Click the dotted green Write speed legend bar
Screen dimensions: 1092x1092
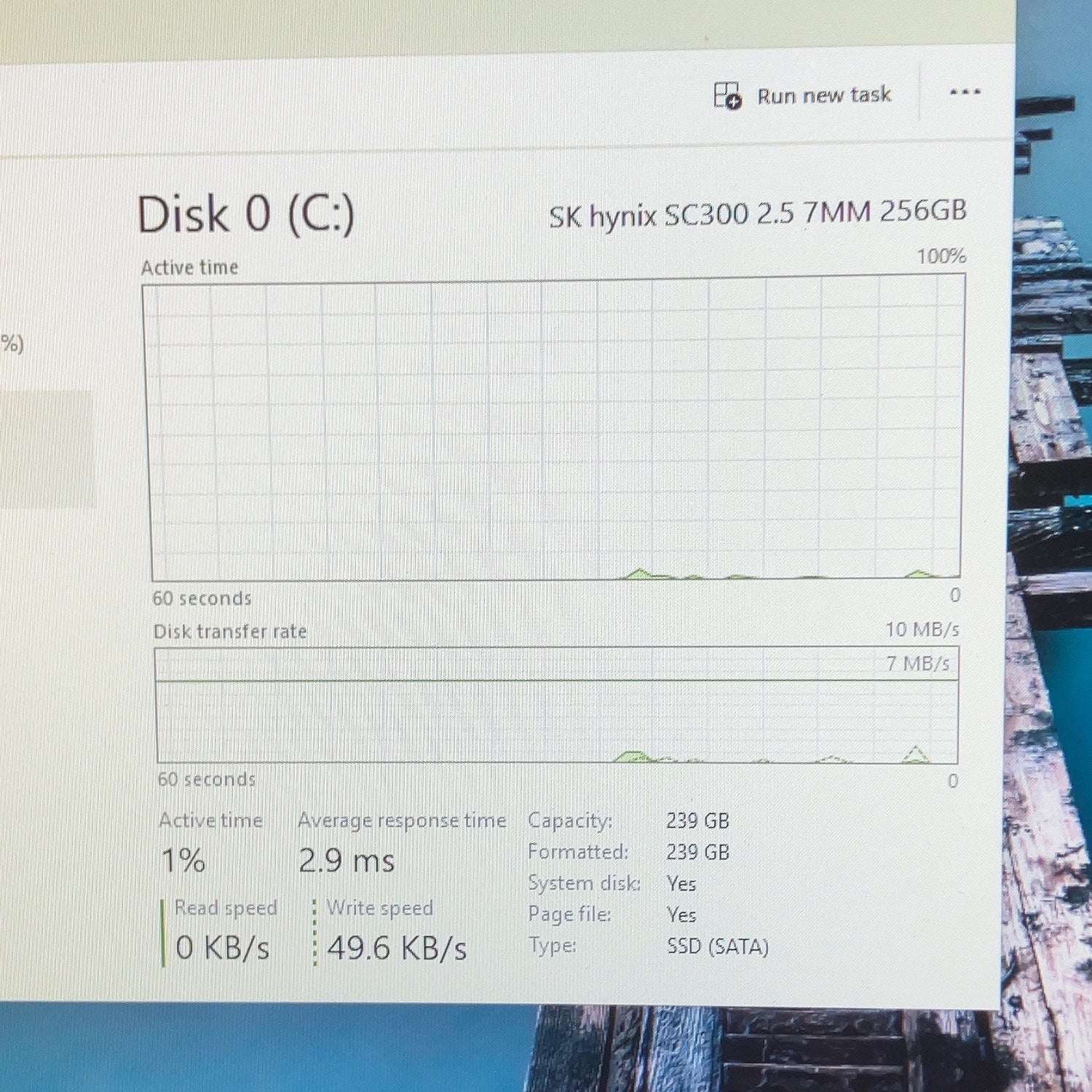coord(314,933)
